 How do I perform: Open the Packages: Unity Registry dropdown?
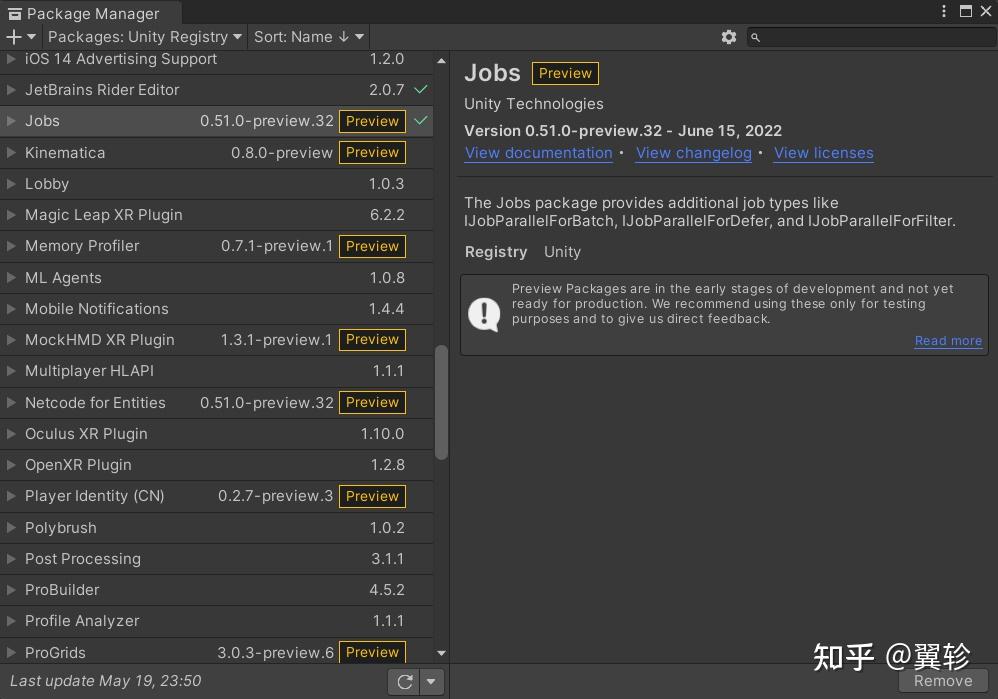click(x=143, y=37)
